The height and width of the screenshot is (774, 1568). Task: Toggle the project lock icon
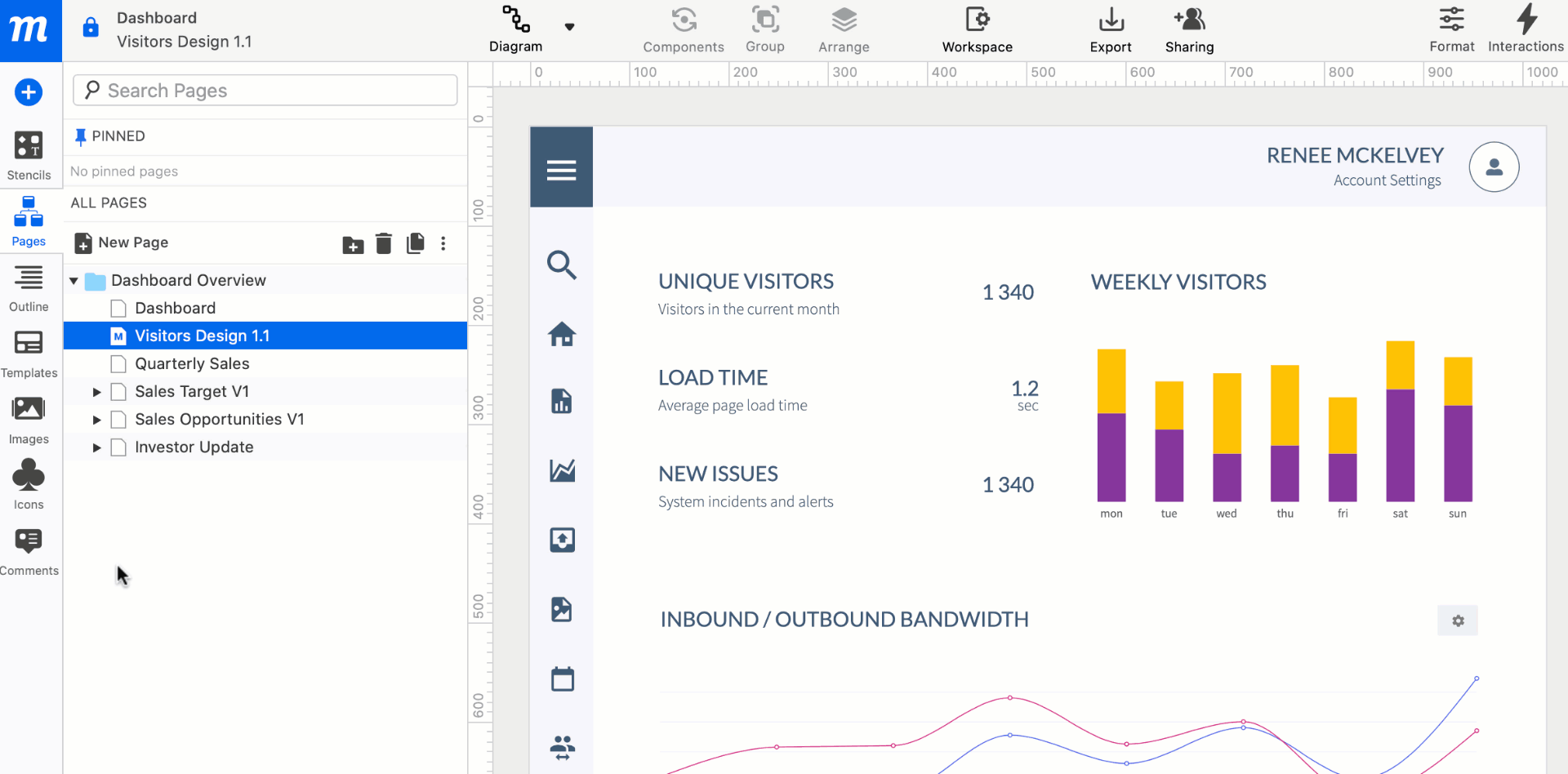coord(91,28)
